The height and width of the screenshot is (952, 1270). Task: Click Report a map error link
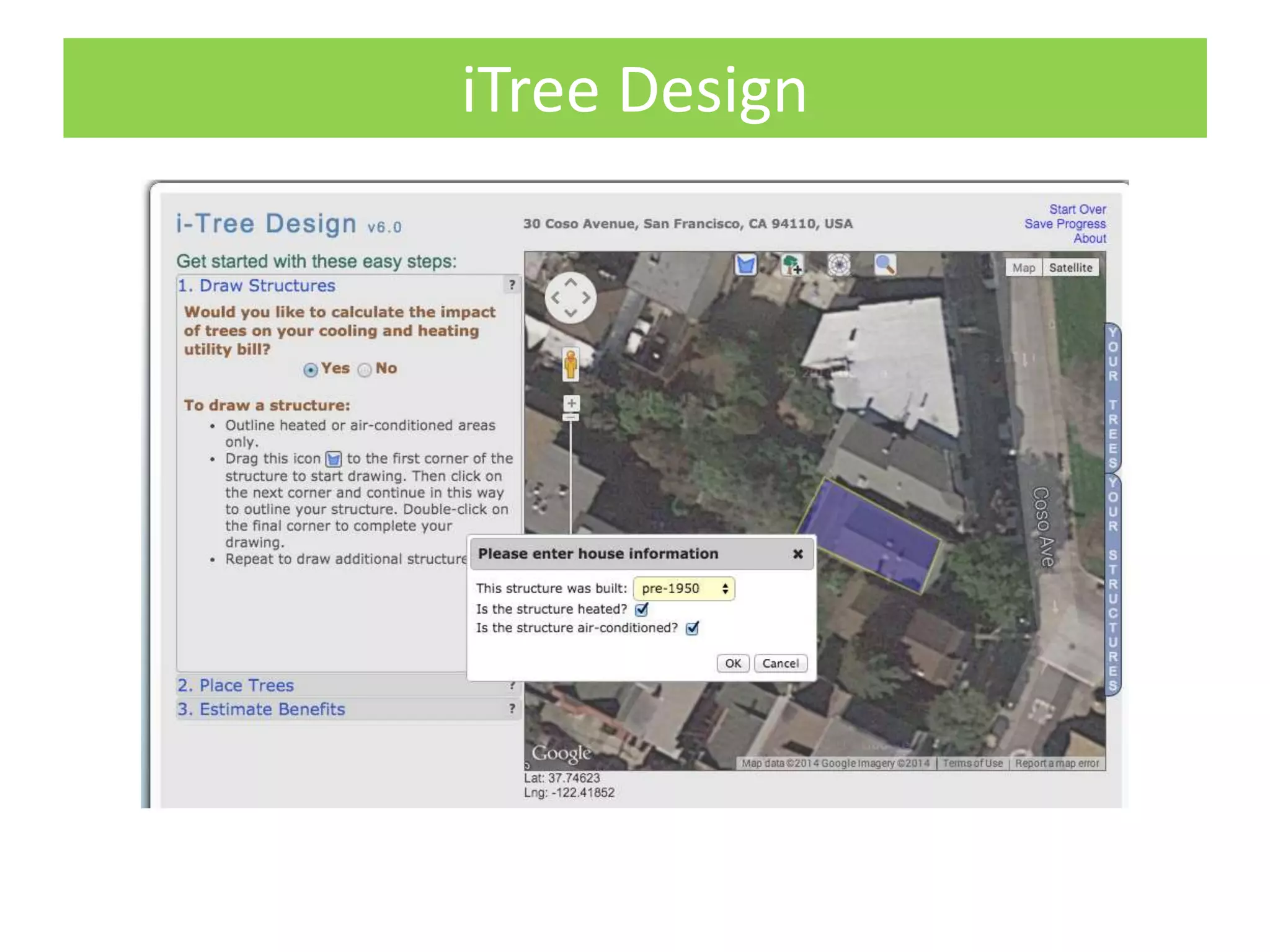coord(1057,764)
